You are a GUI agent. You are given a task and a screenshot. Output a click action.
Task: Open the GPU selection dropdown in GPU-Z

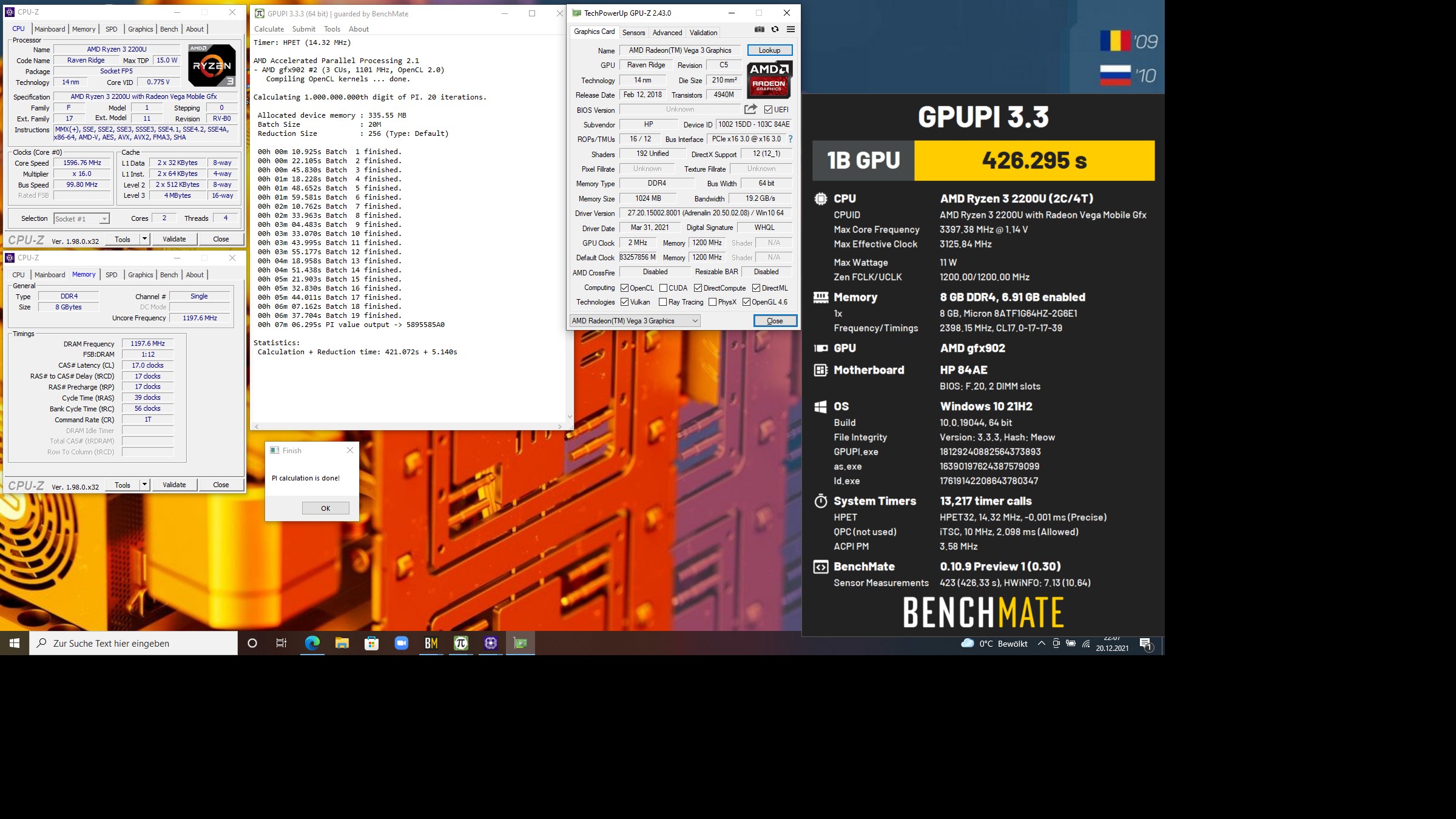[635, 321]
